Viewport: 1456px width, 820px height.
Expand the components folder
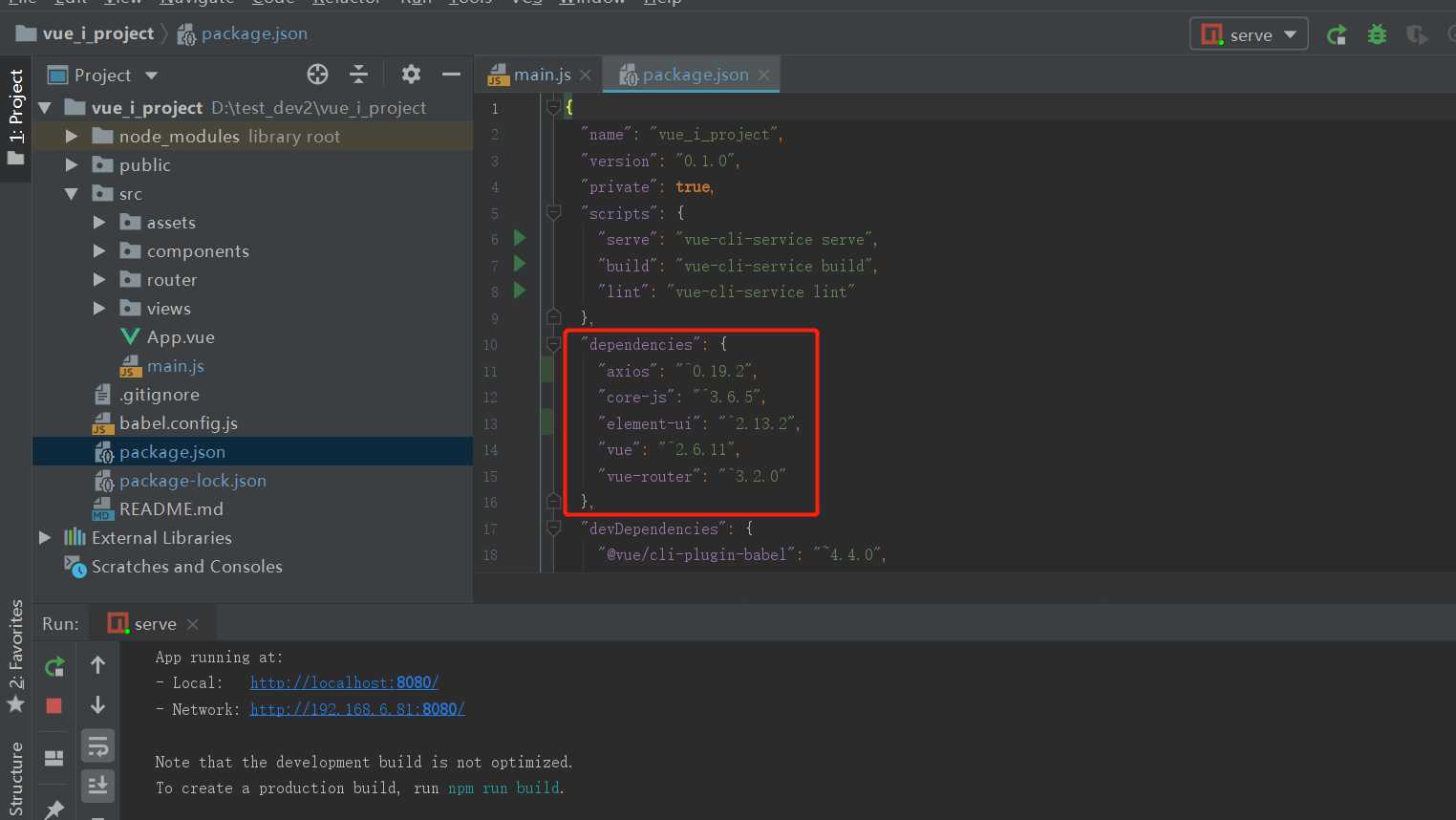click(99, 251)
